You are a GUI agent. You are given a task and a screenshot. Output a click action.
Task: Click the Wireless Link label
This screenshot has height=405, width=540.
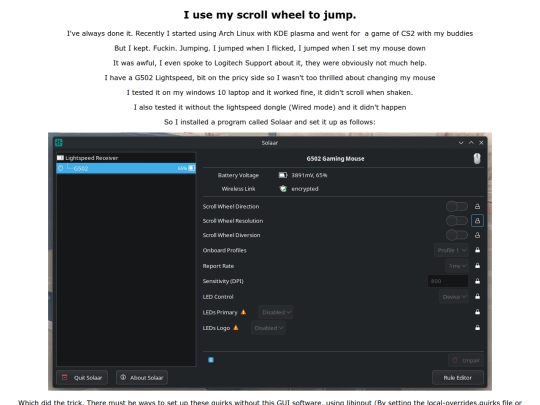click(x=238, y=189)
